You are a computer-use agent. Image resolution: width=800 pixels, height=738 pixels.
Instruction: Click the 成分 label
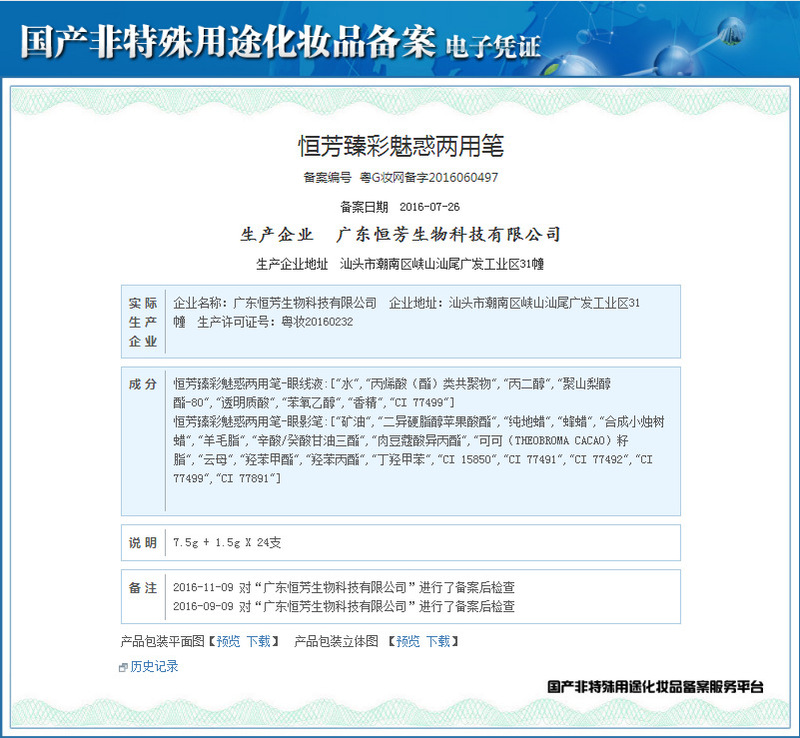(x=143, y=384)
